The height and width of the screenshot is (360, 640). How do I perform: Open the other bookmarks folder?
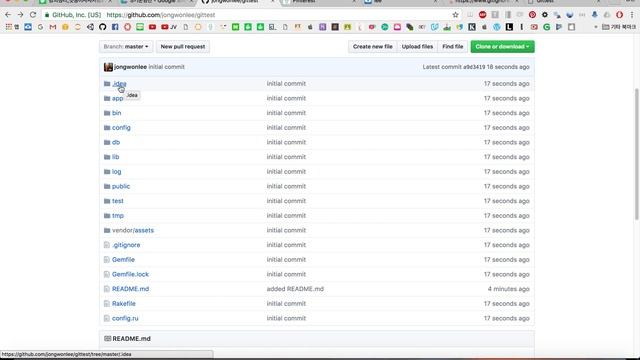pyautogui.click(x=619, y=27)
